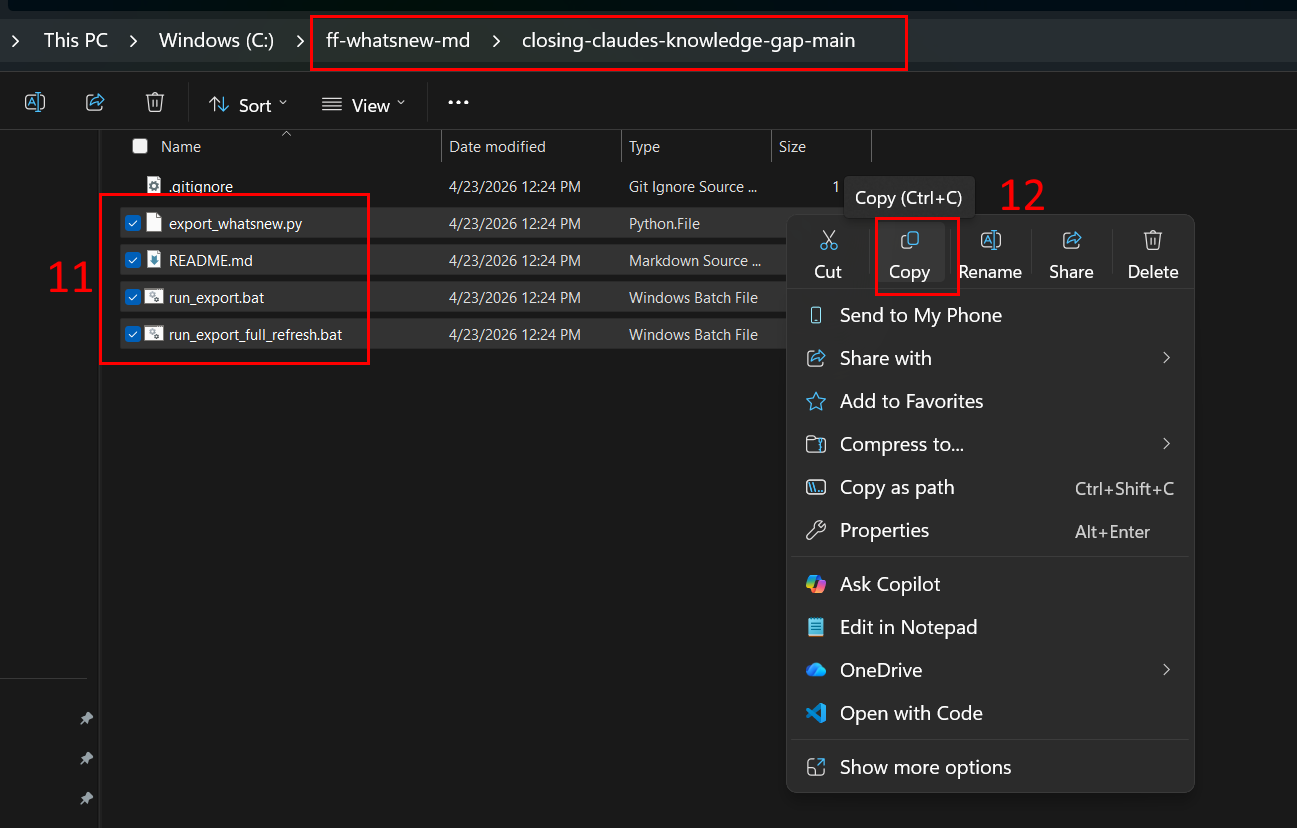The height and width of the screenshot is (828, 1297).
Task: Go to ff-whatsnew-md folder in breadcrumb
Action: tap(398, 41)
